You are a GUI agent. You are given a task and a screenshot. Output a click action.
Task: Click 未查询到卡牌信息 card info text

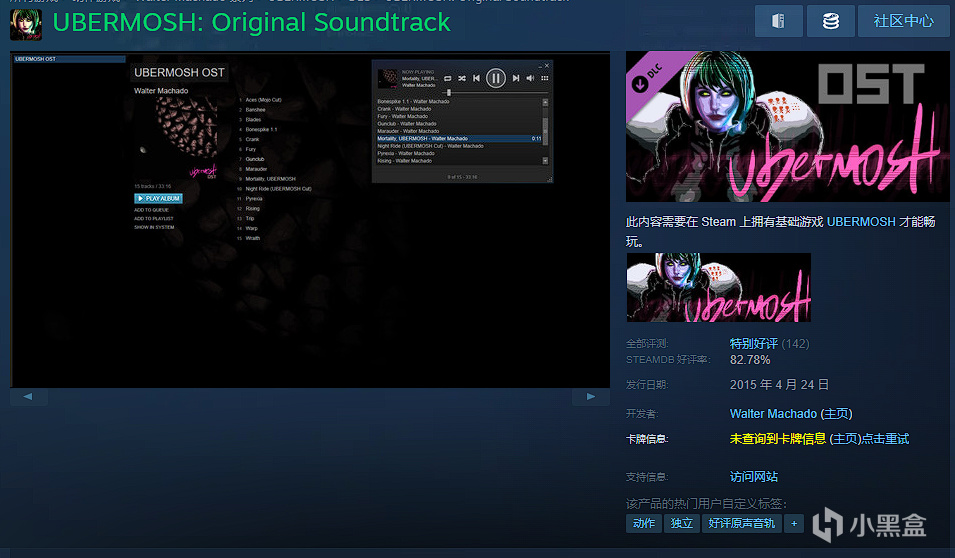(778, 439)
